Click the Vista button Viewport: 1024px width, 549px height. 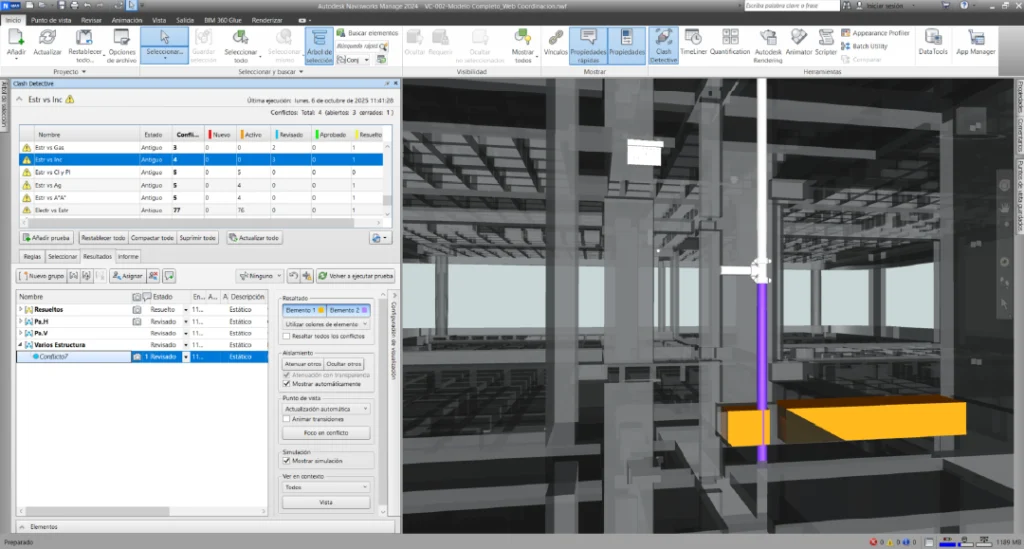coord(326,502)
